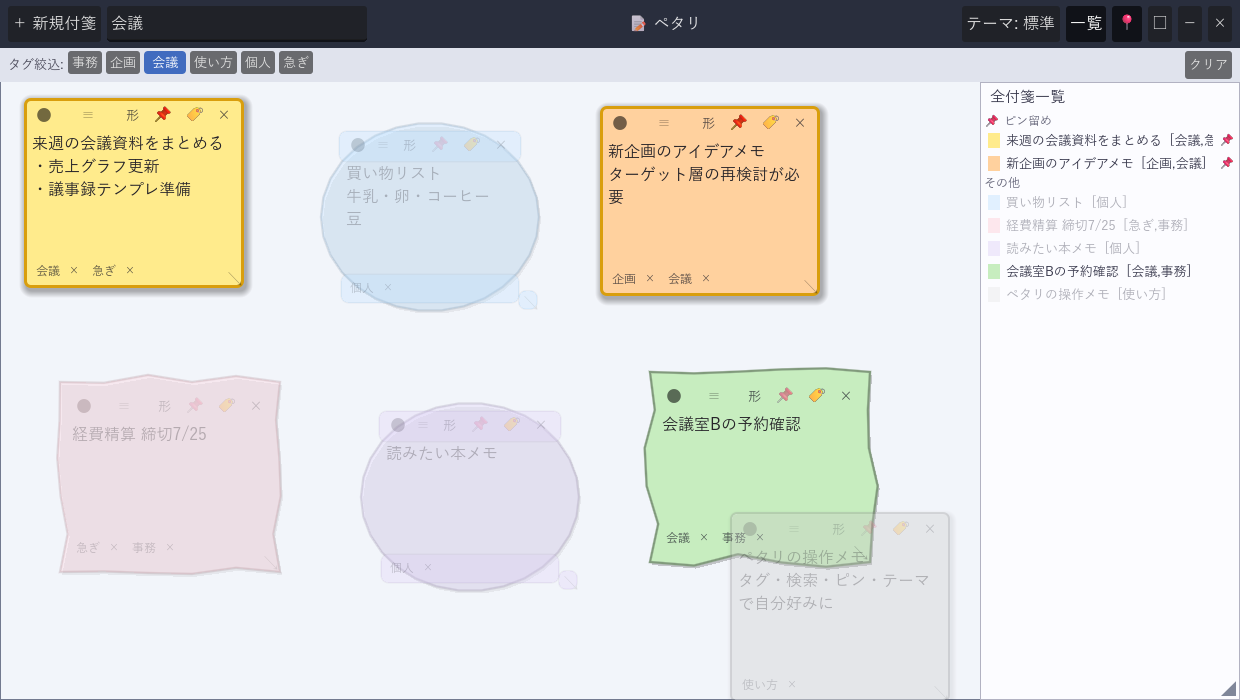Create a note with 新規付箋 button
1240x700 pixels.
coord(54,23)
